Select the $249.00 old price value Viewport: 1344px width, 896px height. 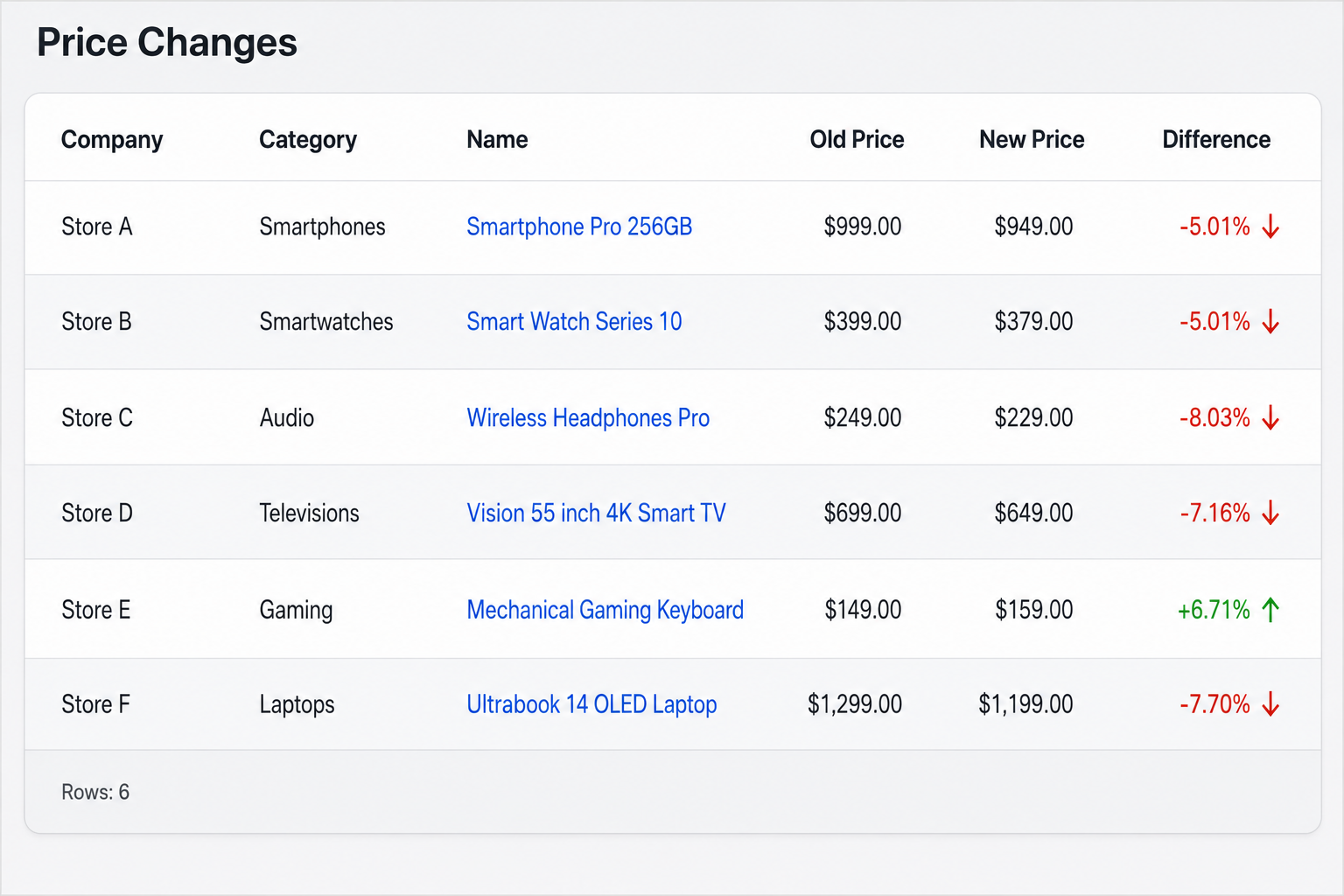tap(863, 417)
